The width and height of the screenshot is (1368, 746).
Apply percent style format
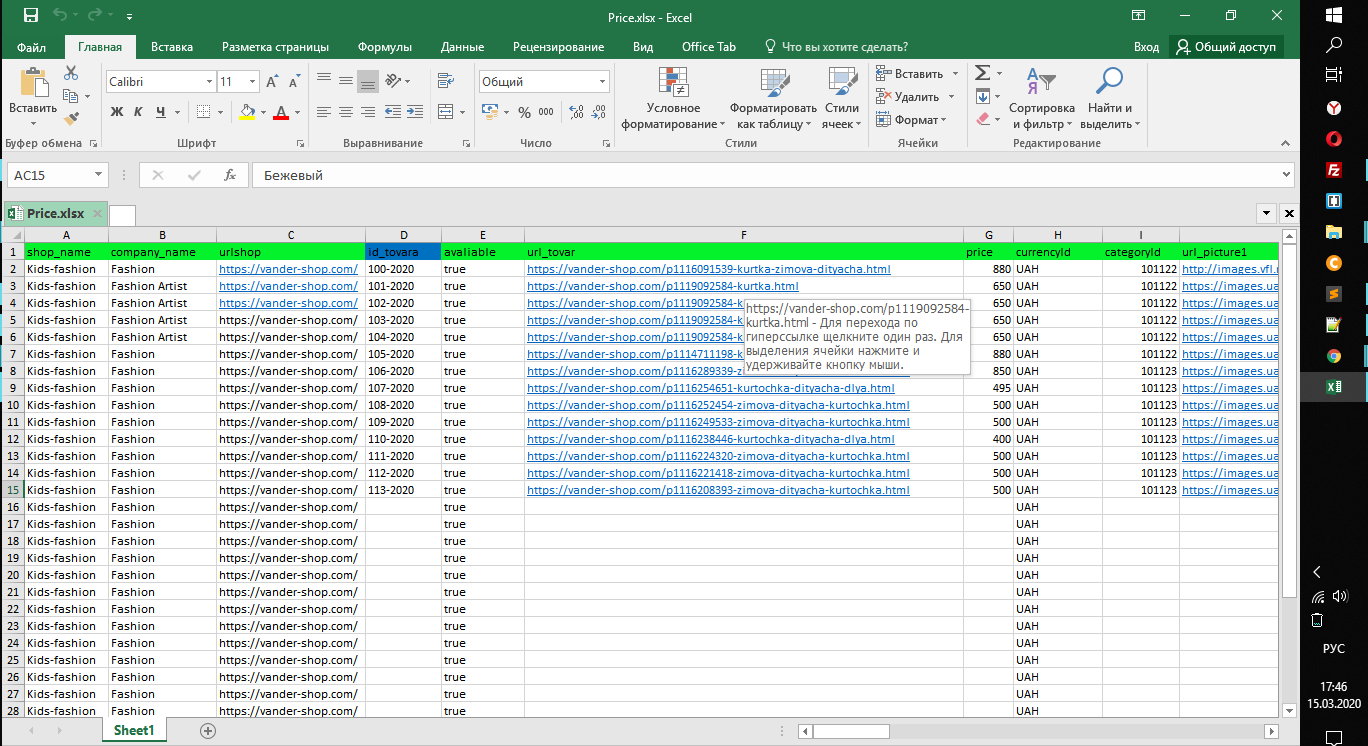(524, 113)
